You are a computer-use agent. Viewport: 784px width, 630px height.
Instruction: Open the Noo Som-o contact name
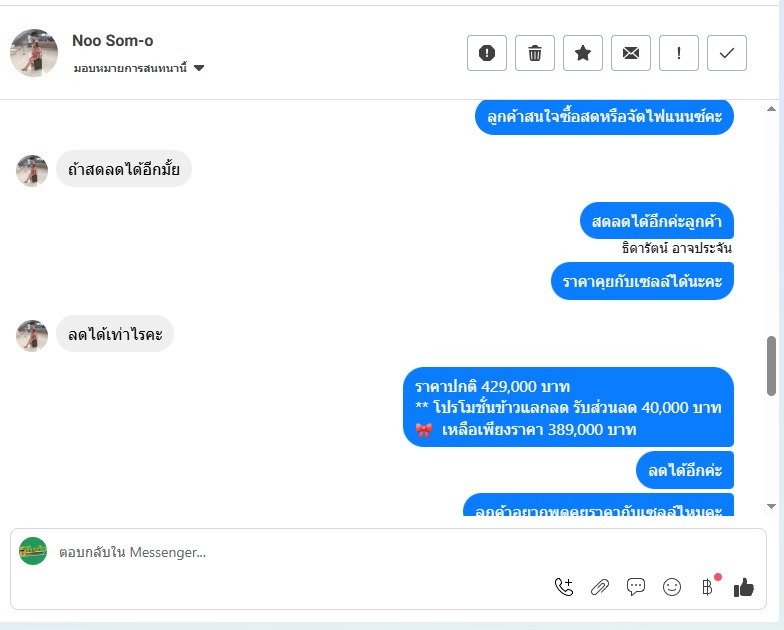point(112,40)
